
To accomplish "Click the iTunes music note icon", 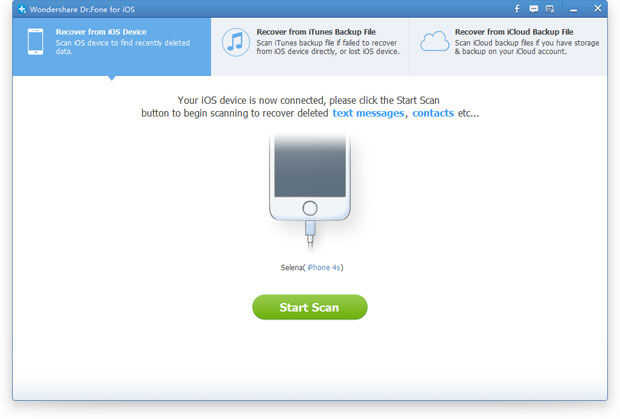I will coord(236,42).
